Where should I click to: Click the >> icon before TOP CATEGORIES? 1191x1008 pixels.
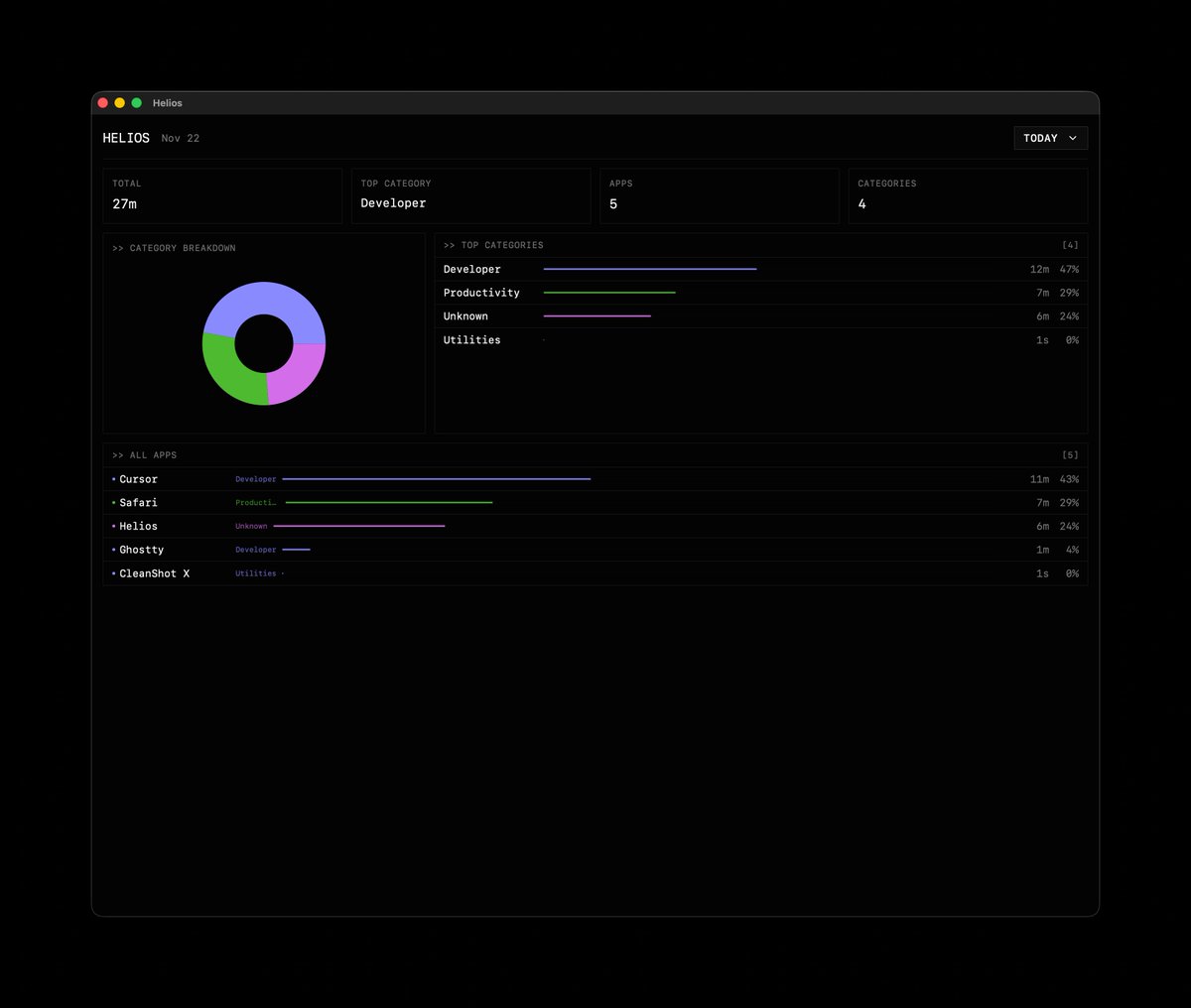(450, 244)
